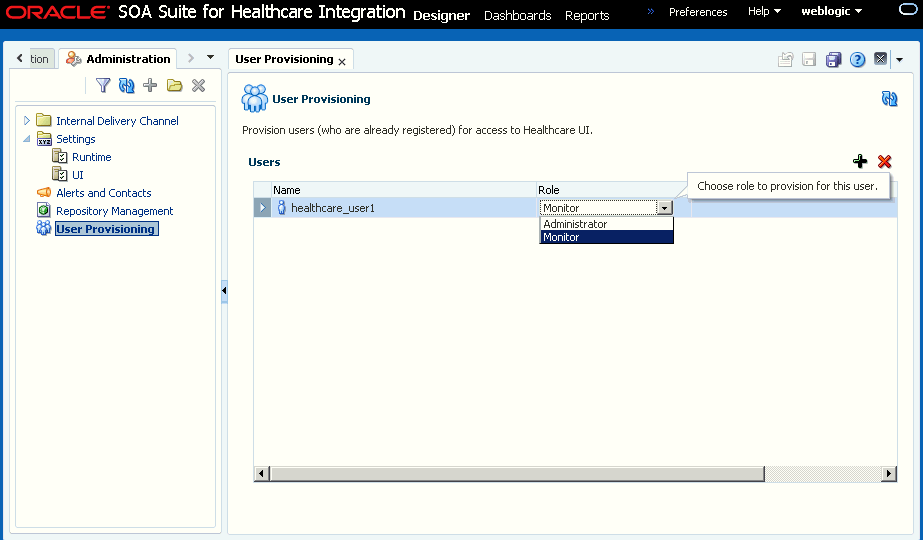Add a new user with green plus
The image size is (923, 540).
click(860, 161)
